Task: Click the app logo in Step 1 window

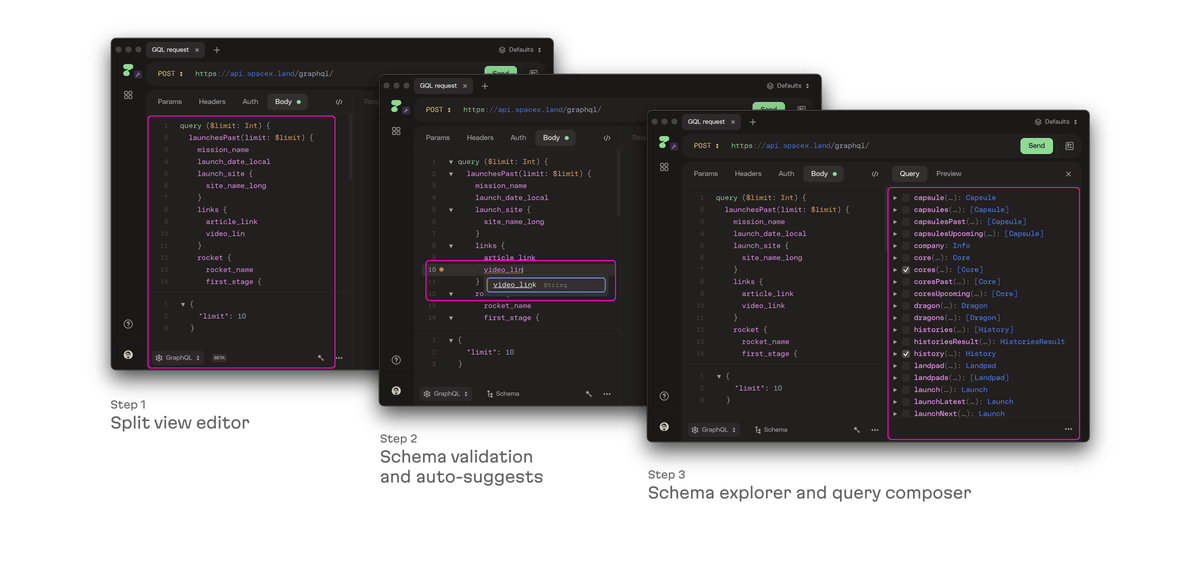Action: coord(128,71)
